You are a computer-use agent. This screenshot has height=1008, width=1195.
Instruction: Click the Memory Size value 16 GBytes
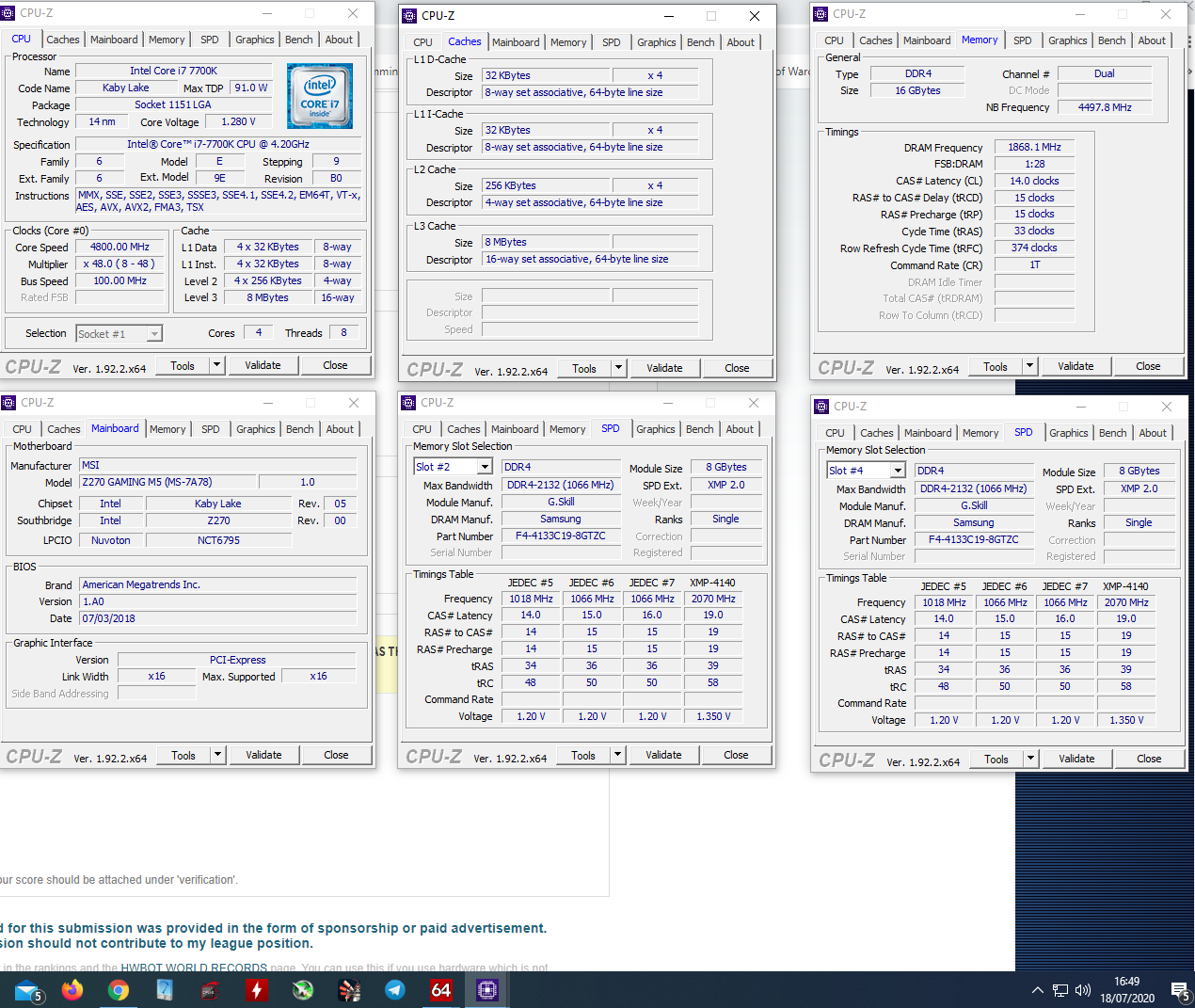click(x=918, y=90)
